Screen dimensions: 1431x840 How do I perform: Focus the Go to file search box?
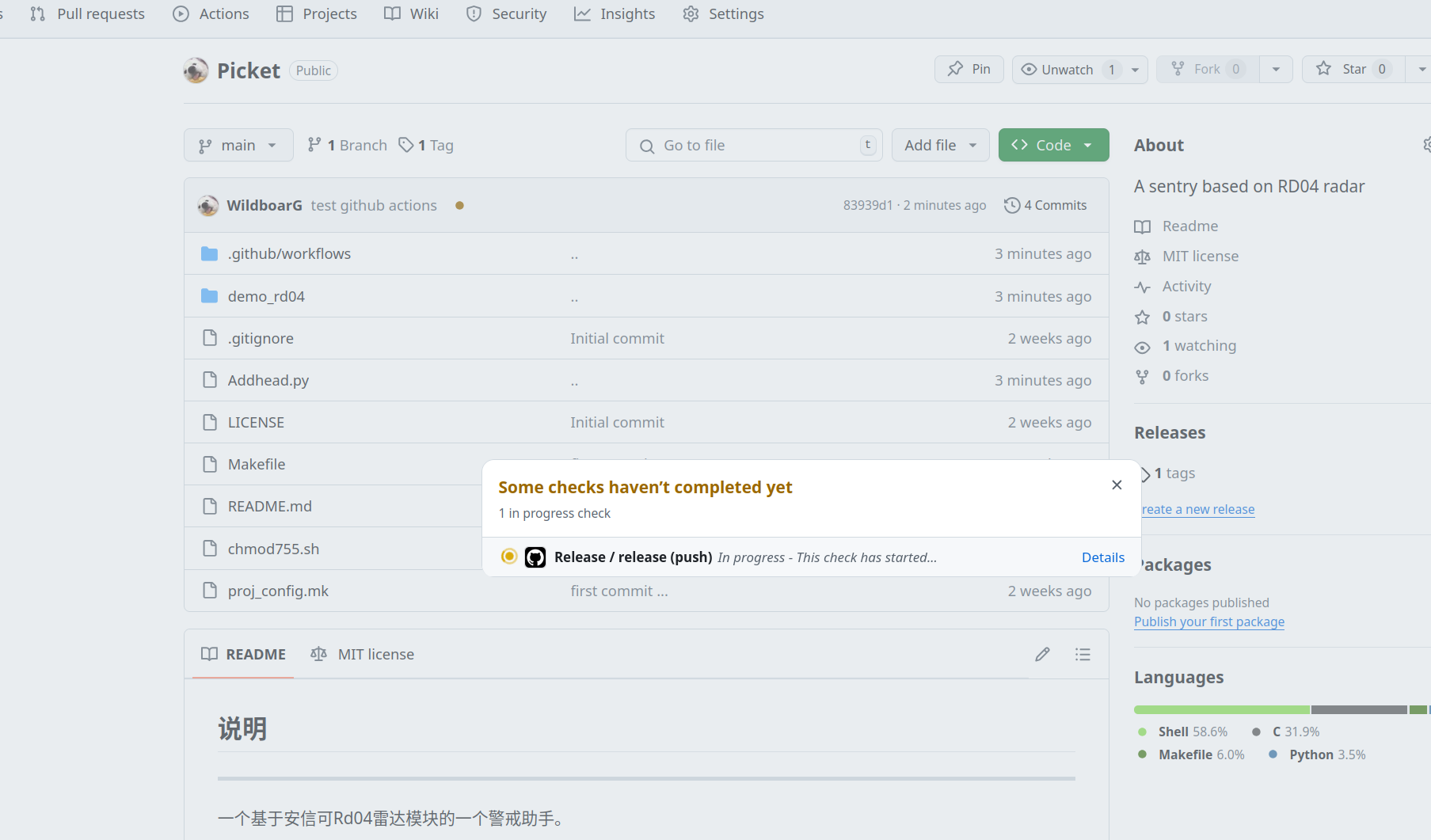(x=753, y=145)
